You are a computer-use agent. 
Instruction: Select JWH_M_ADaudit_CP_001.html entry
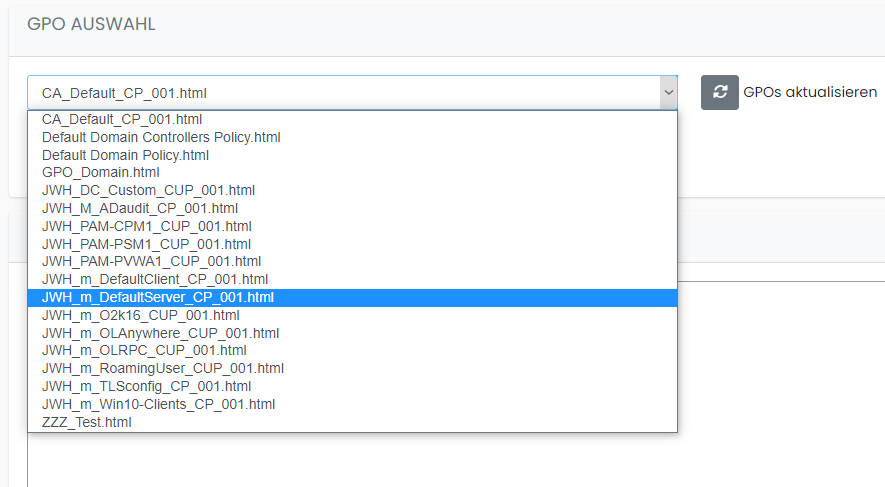click(140, 208)
